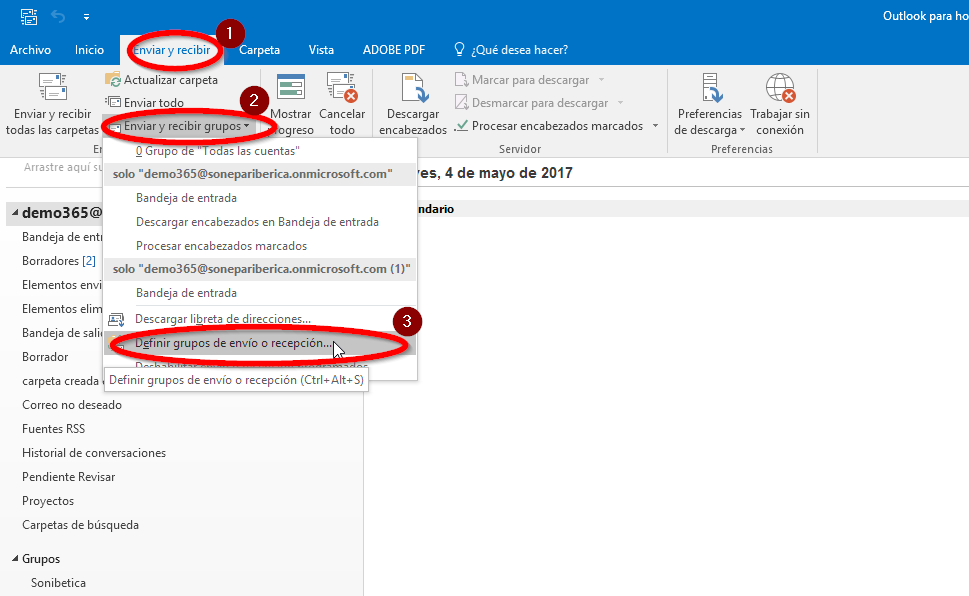Open the customize quick access toolbar arrow
Image resolution: width=969 pixels, height=596 pixels.
pos(87,17)
